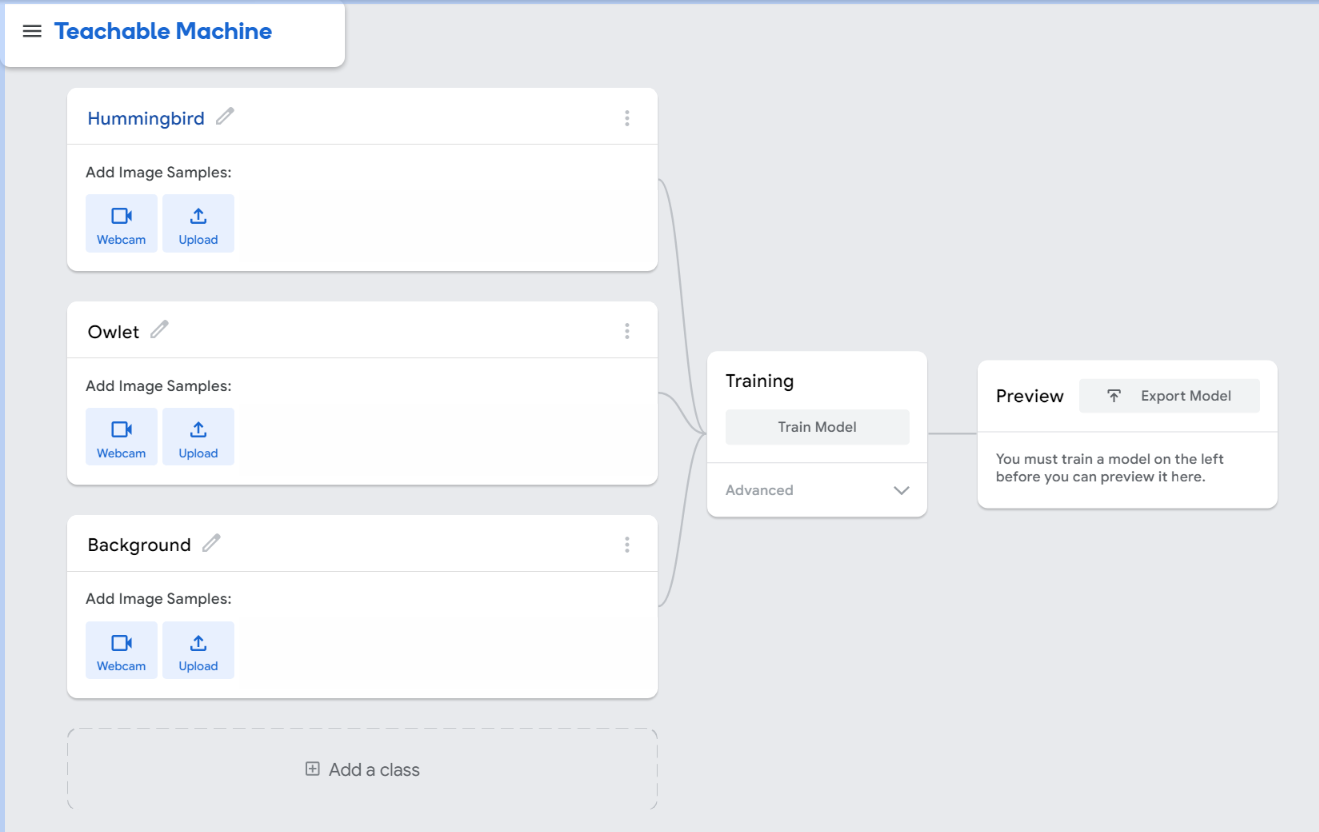
Task: Edit the Owlet class name via pencil icon
Action: point(159,330)
